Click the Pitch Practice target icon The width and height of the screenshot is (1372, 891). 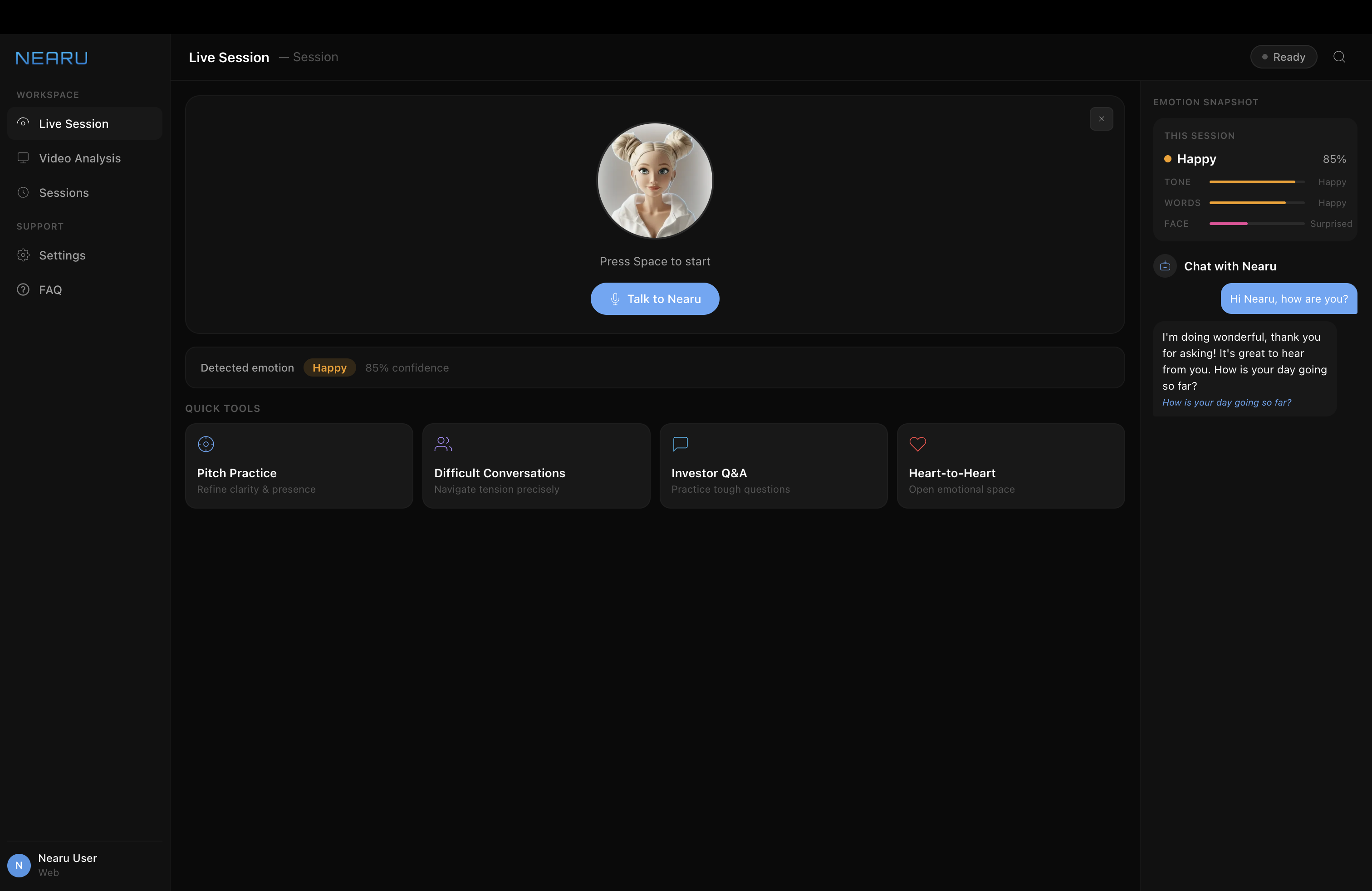206,444
